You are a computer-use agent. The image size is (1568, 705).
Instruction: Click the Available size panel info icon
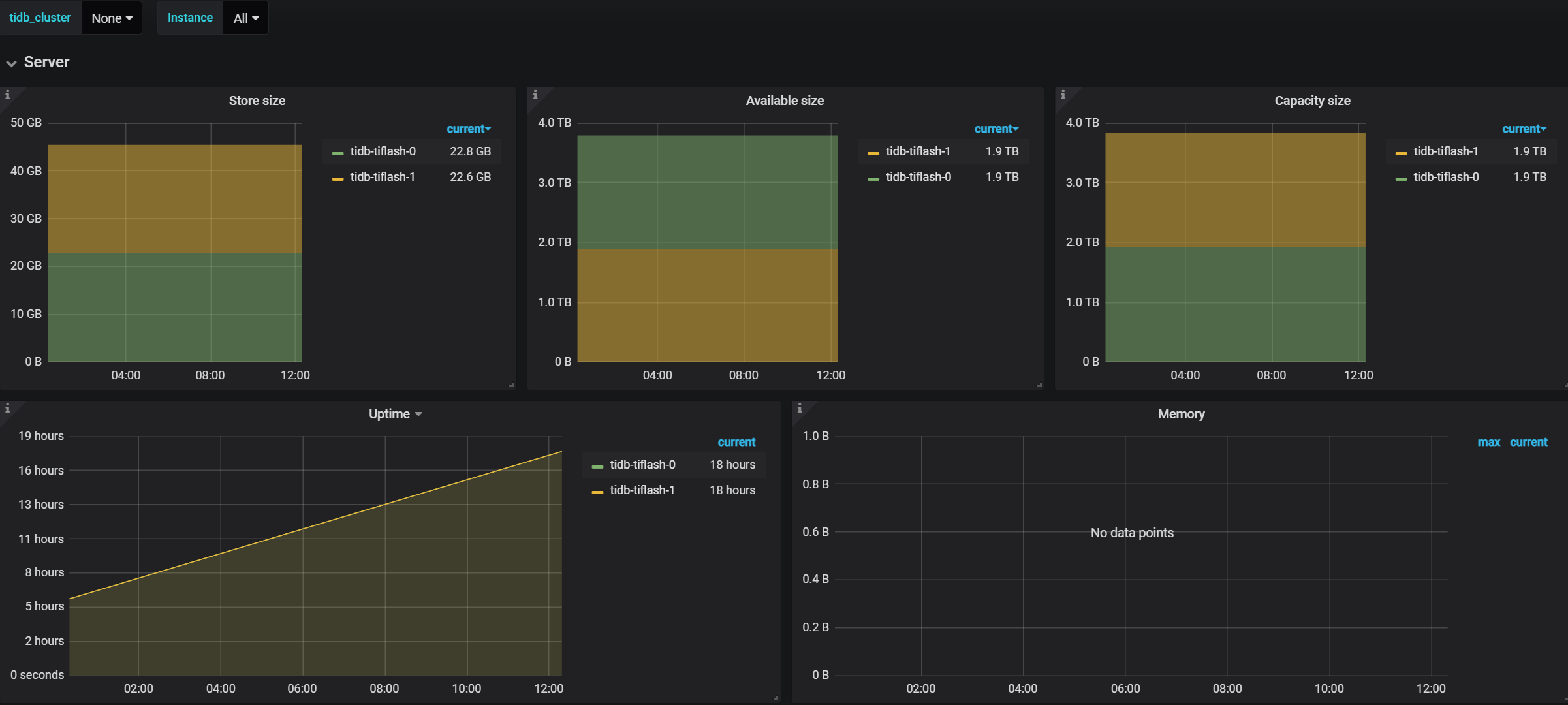click(x=535, y=95)
